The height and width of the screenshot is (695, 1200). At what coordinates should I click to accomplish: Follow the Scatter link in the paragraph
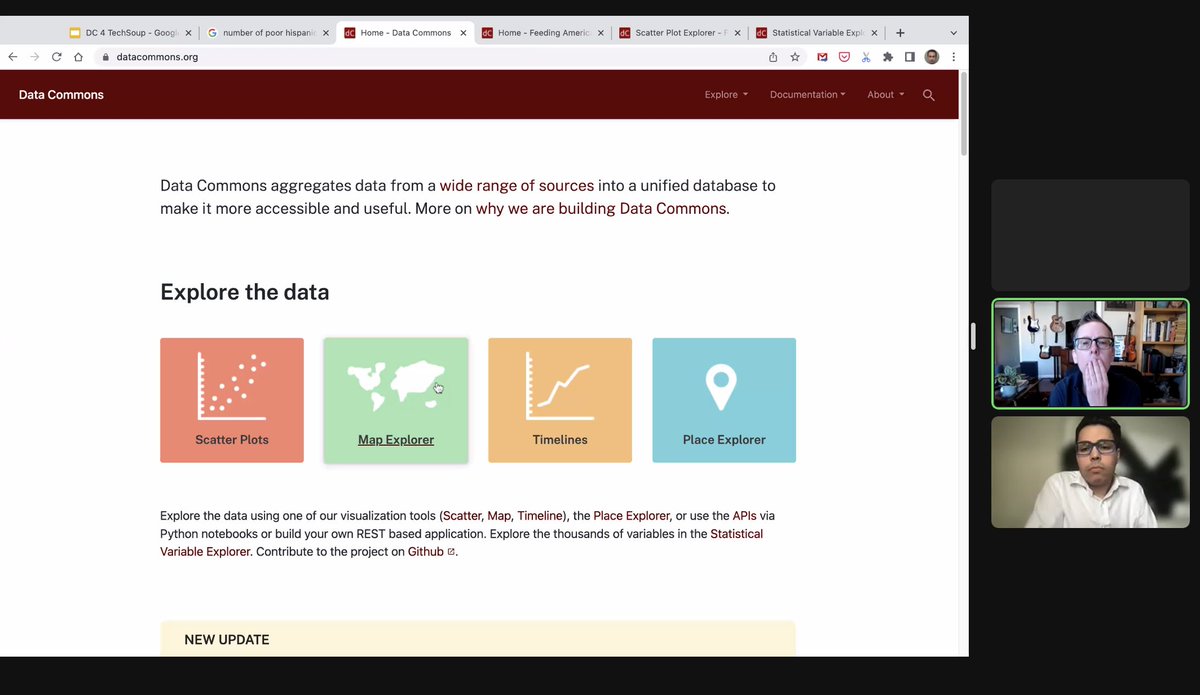462,516
